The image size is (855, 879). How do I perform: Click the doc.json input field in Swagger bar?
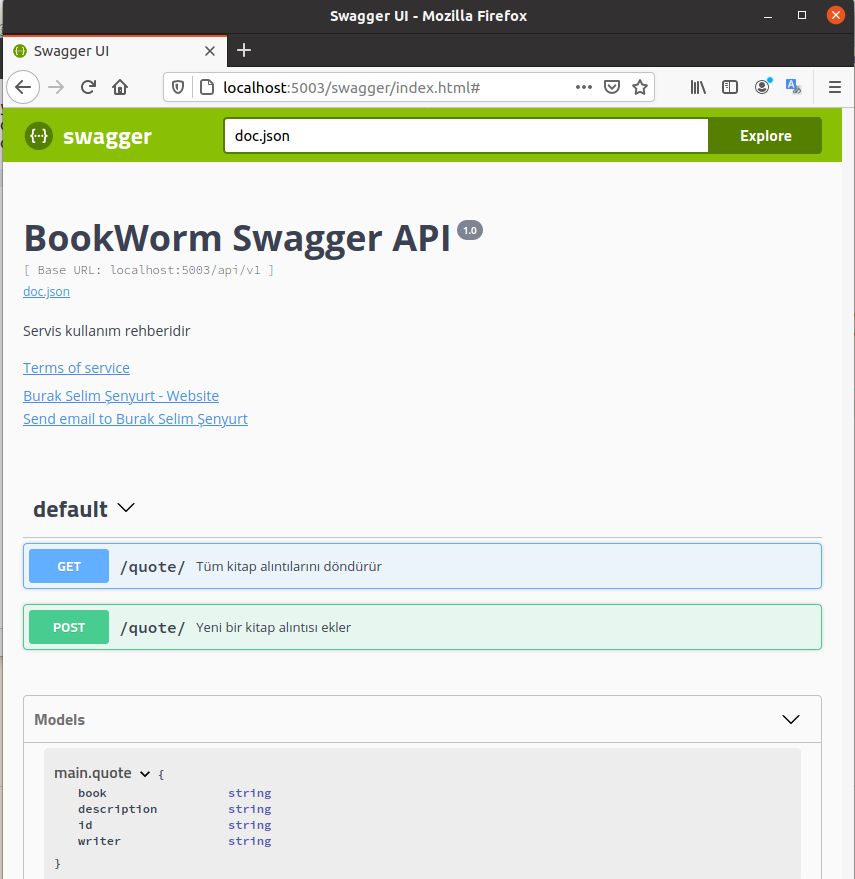coord(465,136)
